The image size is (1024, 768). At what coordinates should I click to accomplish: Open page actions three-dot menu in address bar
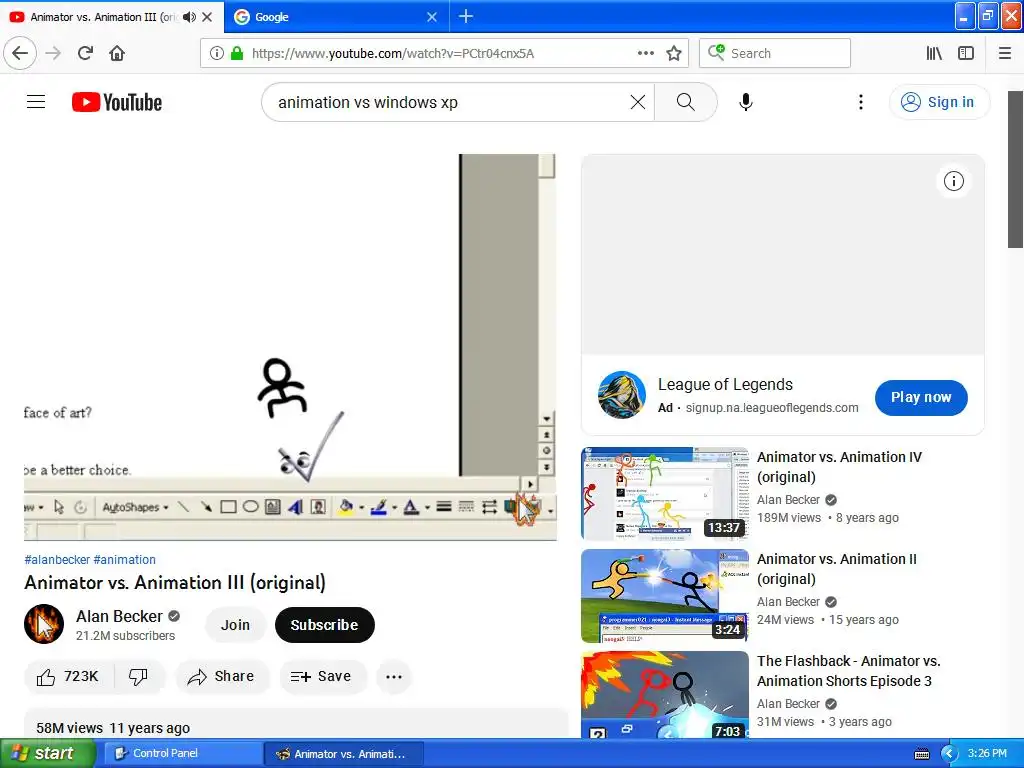click(645, 53)
